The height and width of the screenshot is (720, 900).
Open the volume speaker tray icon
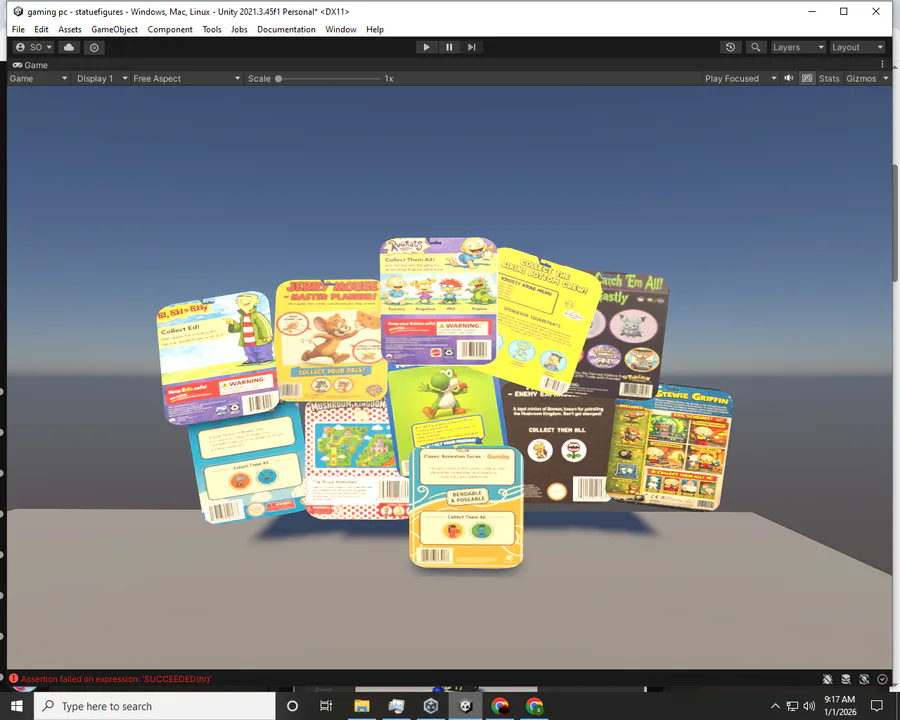point(809,706)
